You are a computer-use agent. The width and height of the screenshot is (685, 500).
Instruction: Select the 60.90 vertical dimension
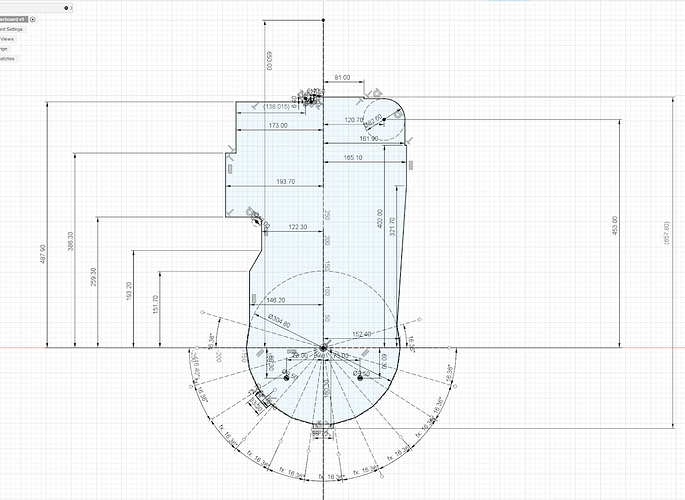(x=384, y=362)
